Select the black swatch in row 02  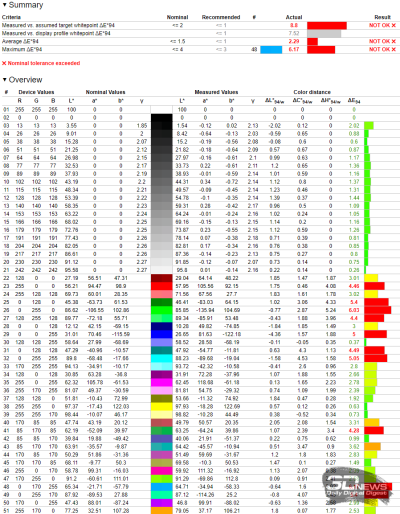162,118
